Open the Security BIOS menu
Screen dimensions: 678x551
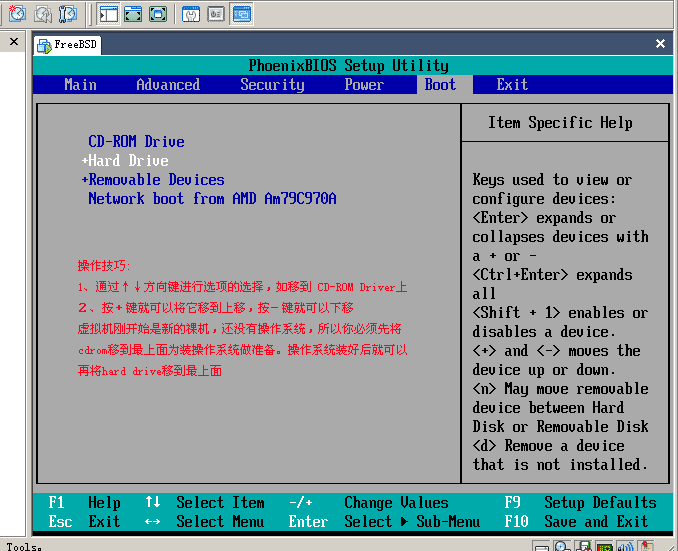[272, 84]
